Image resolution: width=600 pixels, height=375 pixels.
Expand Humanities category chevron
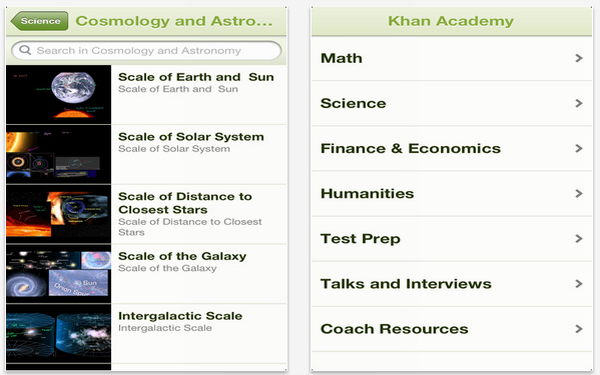[579, 194]
